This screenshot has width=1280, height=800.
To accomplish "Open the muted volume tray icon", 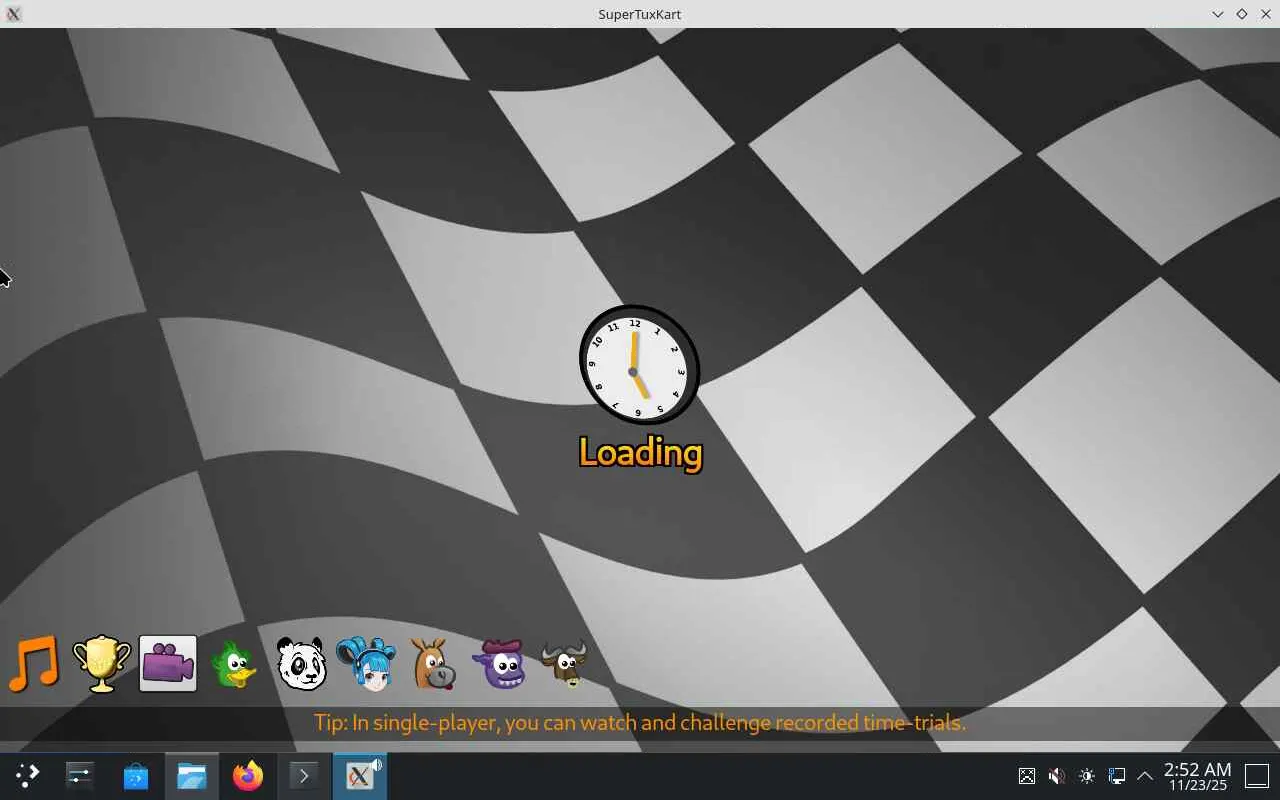I will click(1057, 775).
